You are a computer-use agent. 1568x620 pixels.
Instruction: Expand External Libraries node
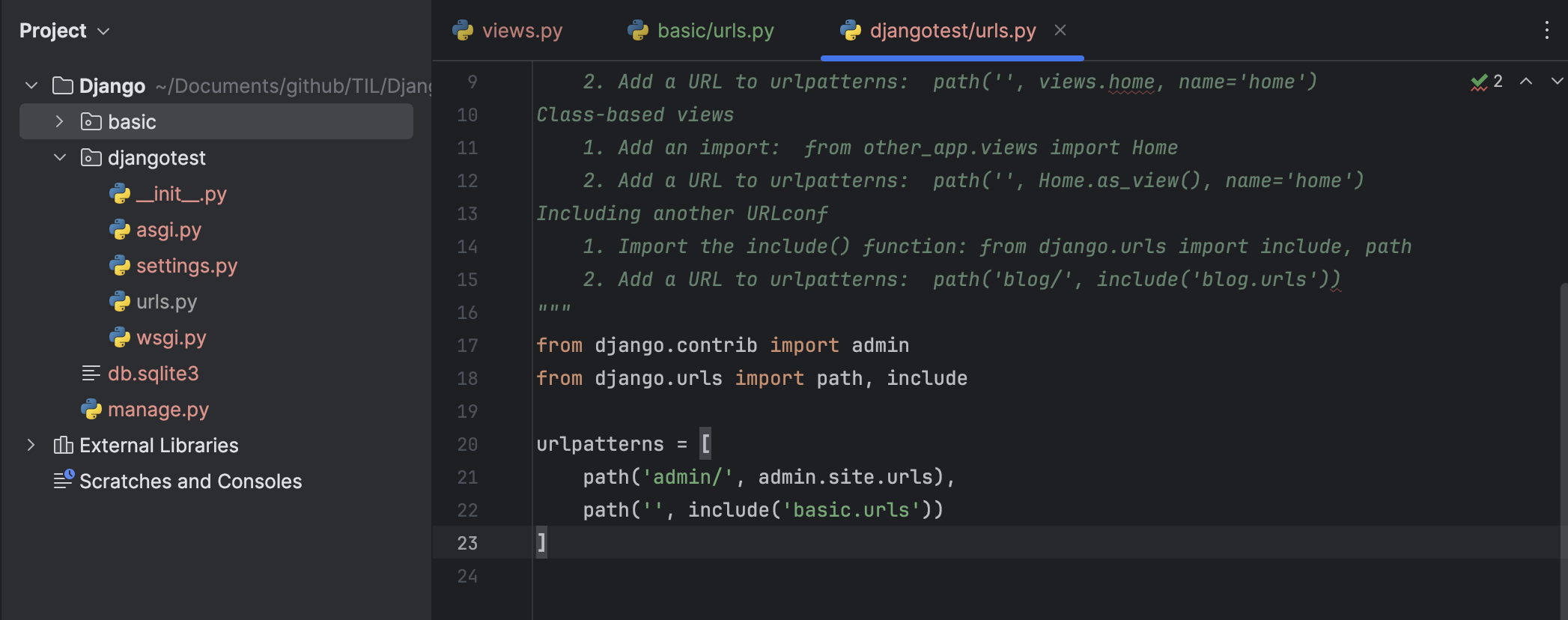[31, 445]
